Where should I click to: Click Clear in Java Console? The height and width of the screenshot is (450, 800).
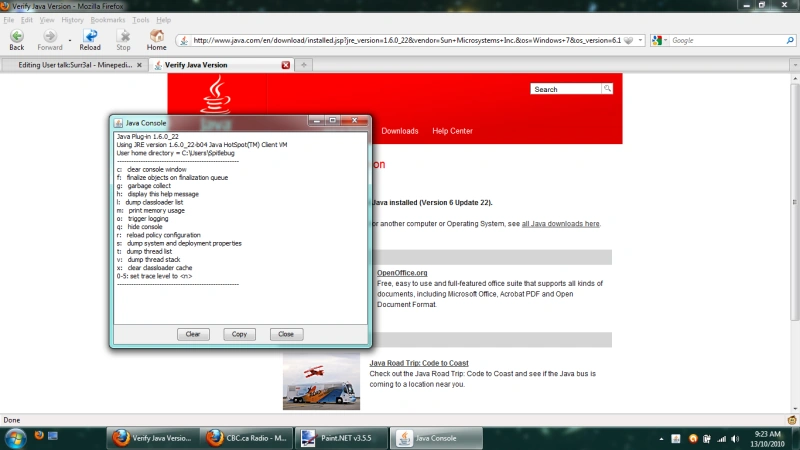[193, 334]
